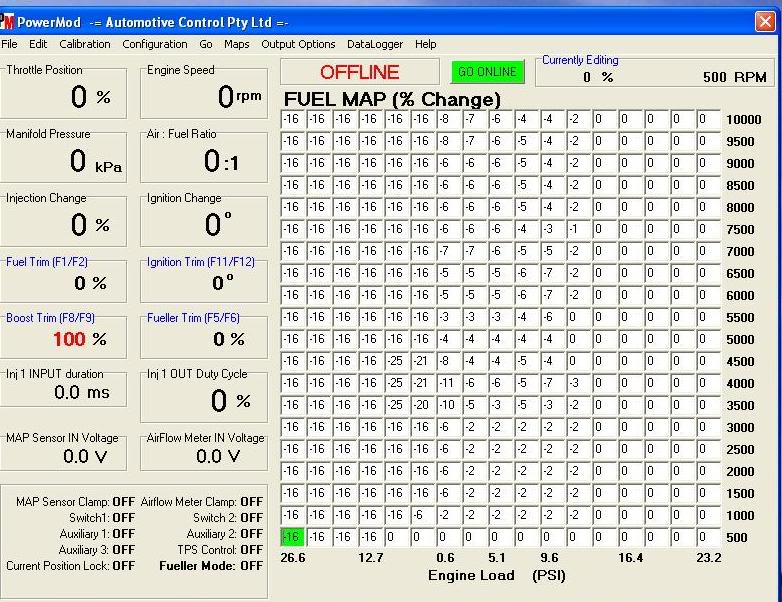Click the TPS Control OFF status
Screen dimensions: 782x602
pos(252,550)
